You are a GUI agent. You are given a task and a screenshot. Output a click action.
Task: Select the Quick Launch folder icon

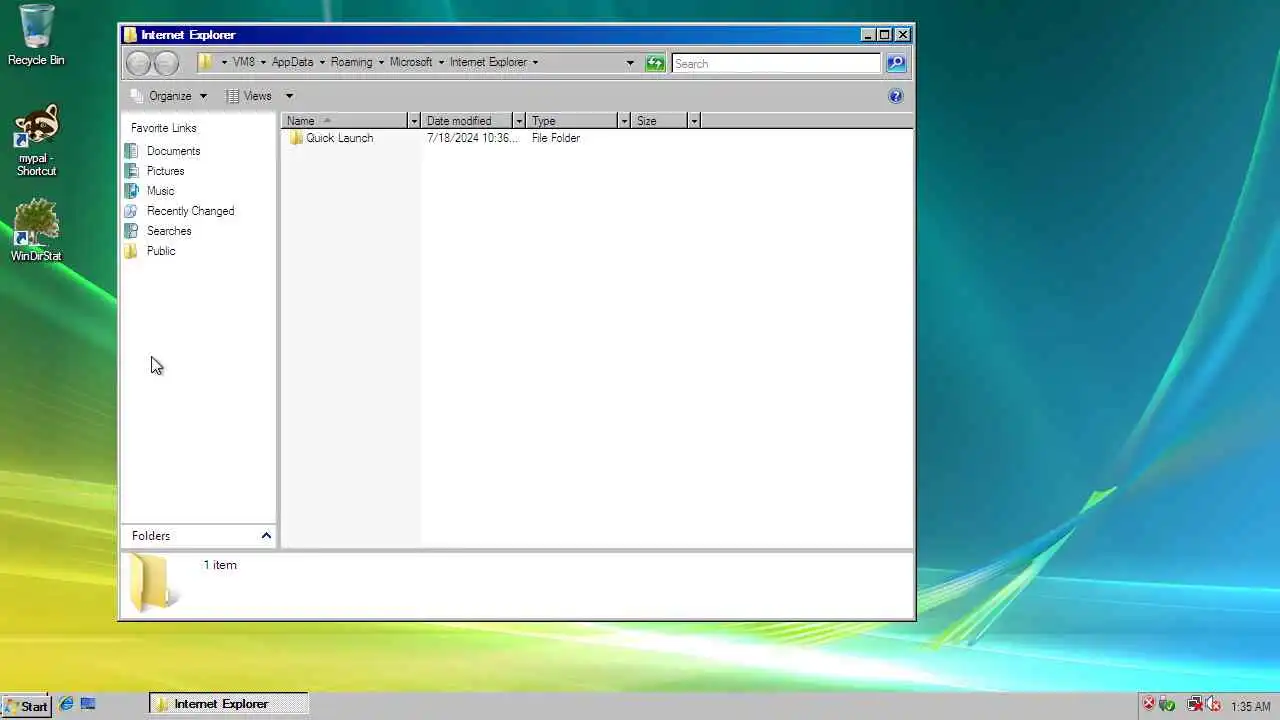tap(296, 138)
